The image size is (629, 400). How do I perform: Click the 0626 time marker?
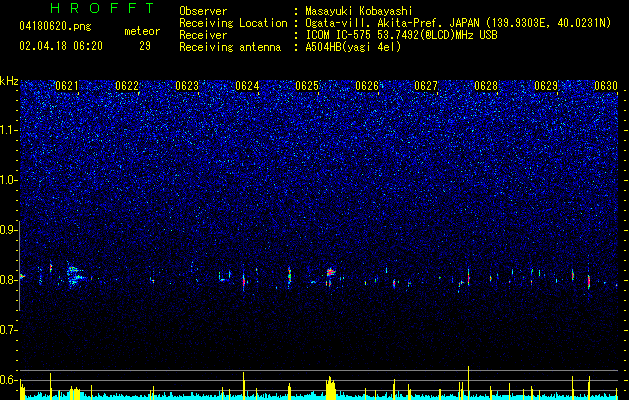367,86
